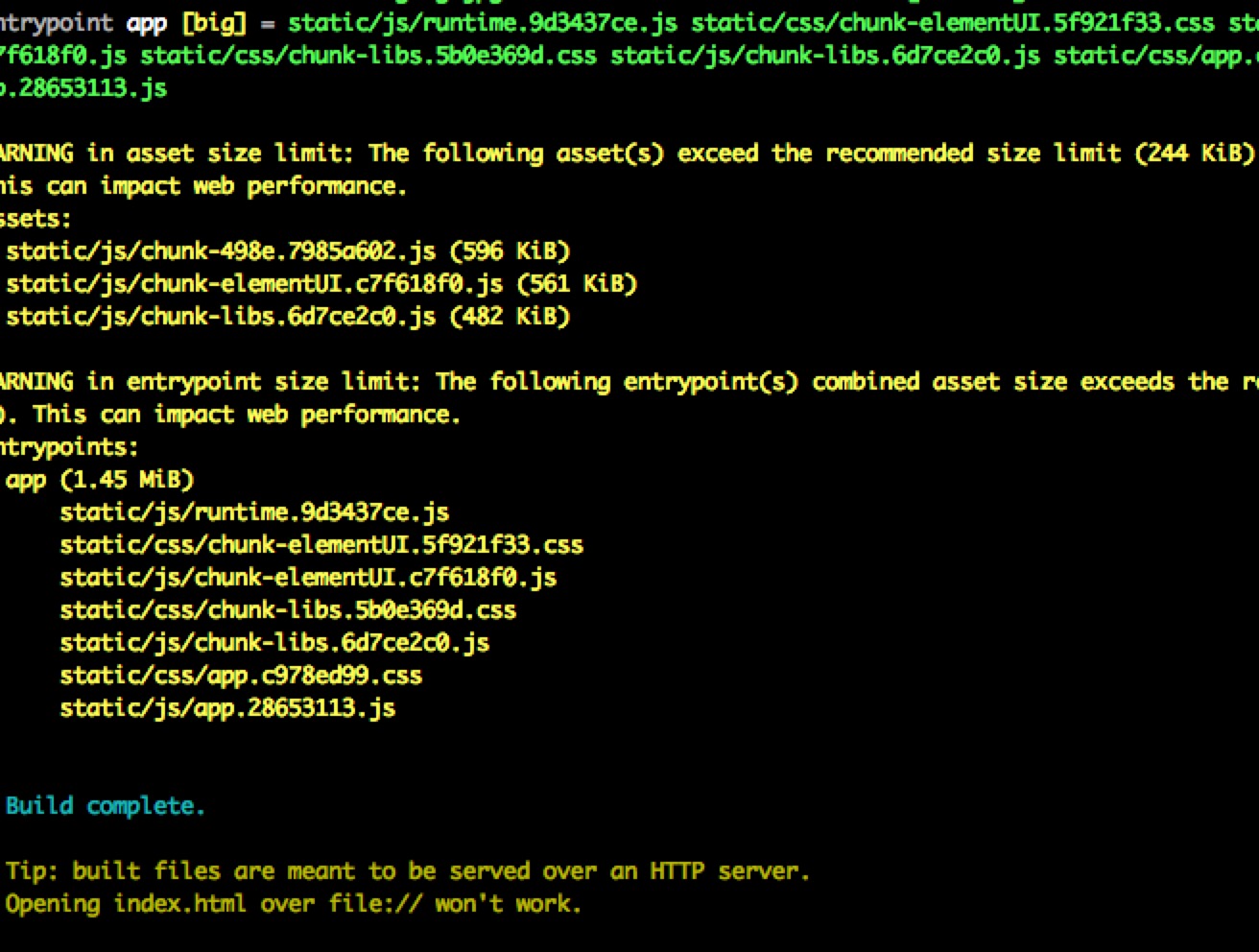Click the chunk-libs.6d7ce2c0.js (482 KiB) asset line
The image size is (1259, 952).
[x=288, y=317]
